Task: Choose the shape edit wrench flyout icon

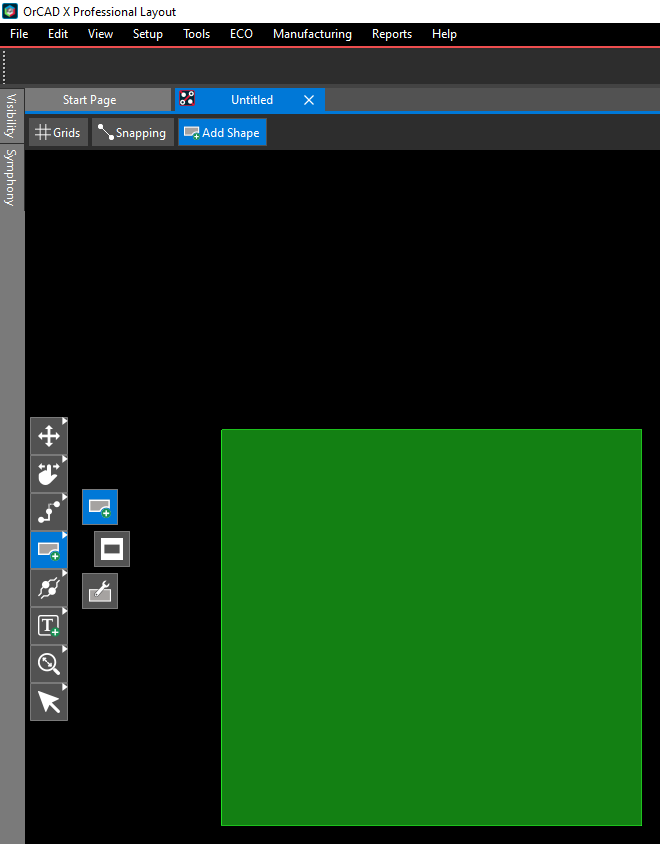Action: 100,591
